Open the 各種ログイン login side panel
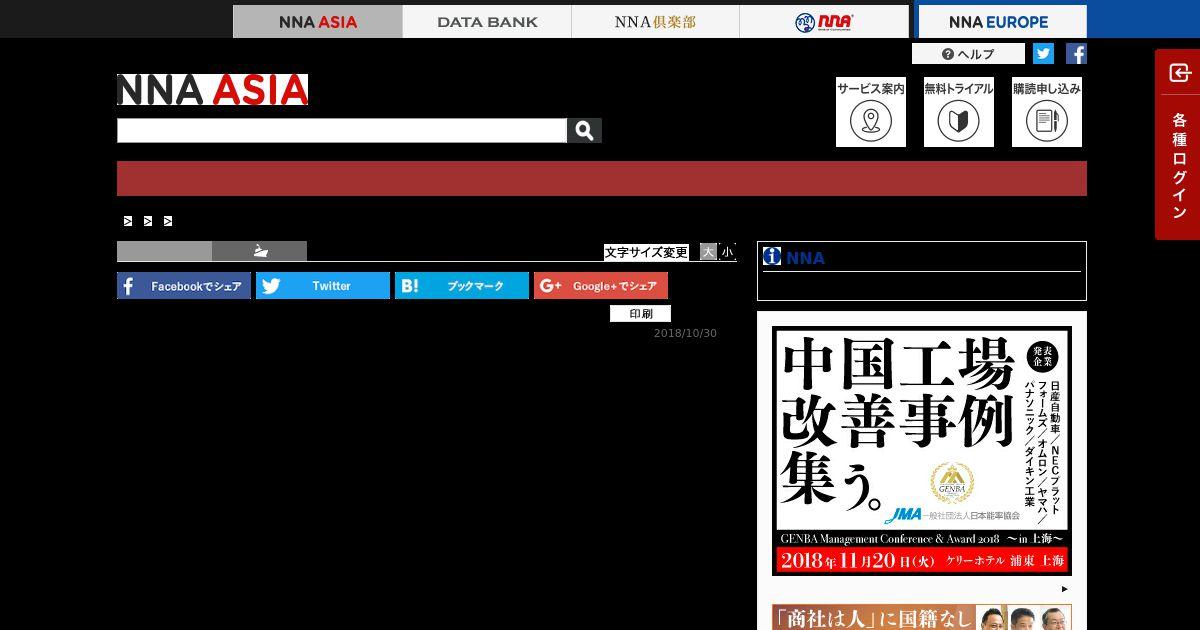This screenshot has height=630, width=1200. pos(1178,145)
